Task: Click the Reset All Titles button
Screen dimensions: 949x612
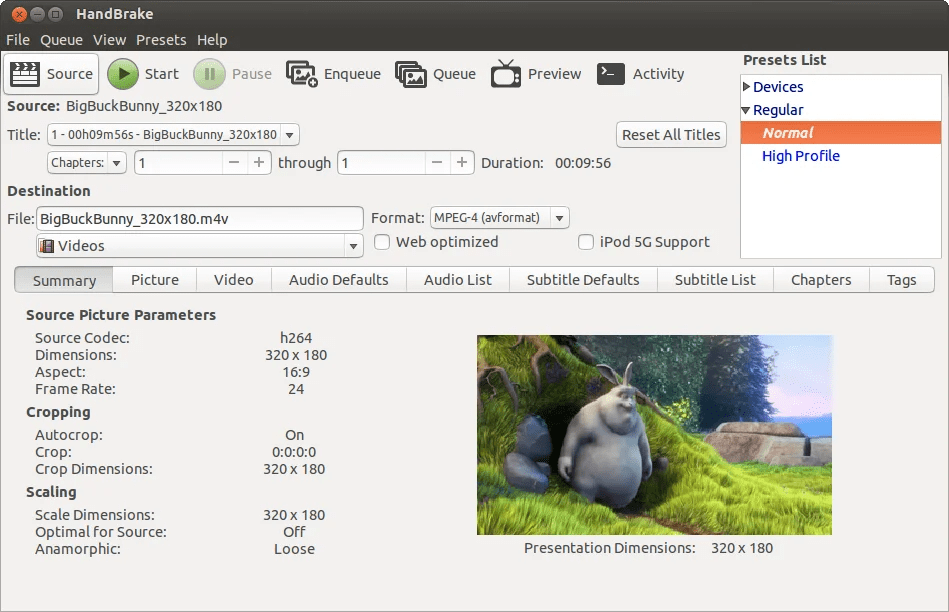Action: pos(671,134)
